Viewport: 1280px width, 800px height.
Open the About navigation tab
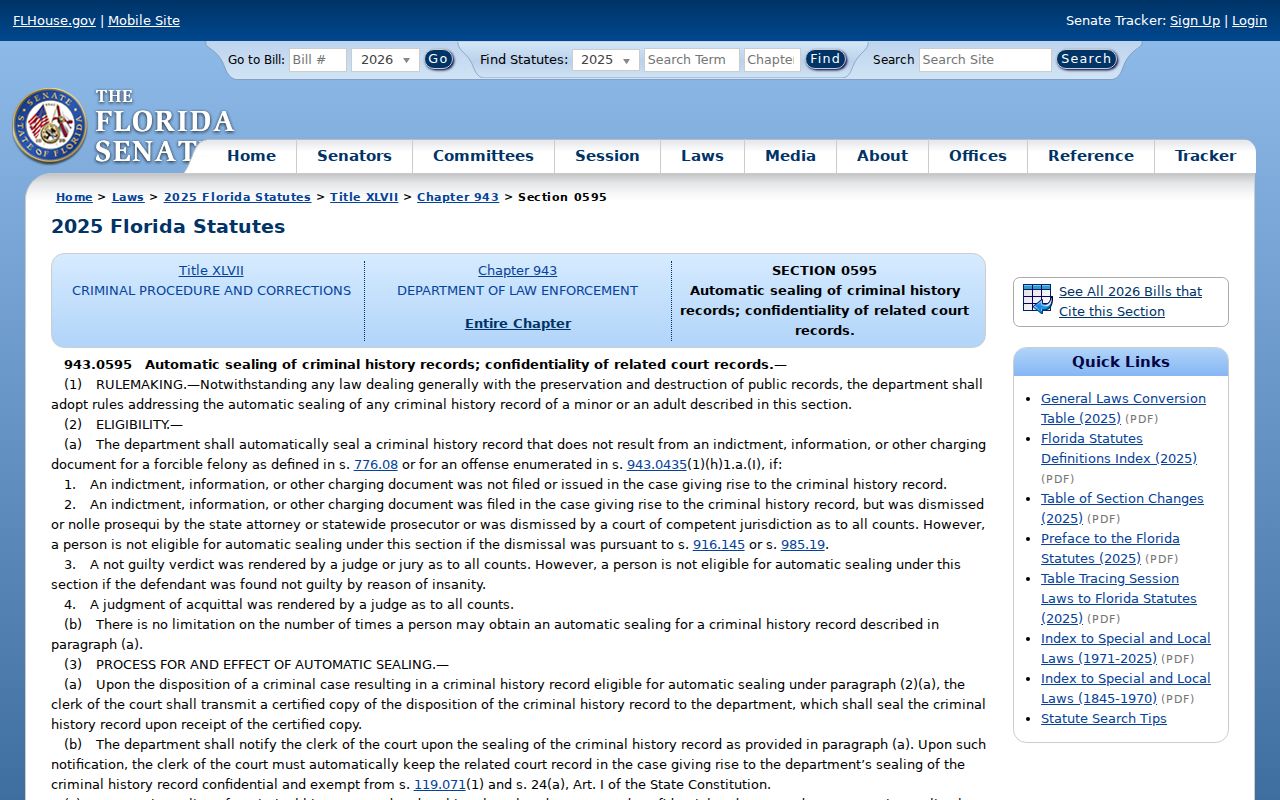(x=882, y=156)
